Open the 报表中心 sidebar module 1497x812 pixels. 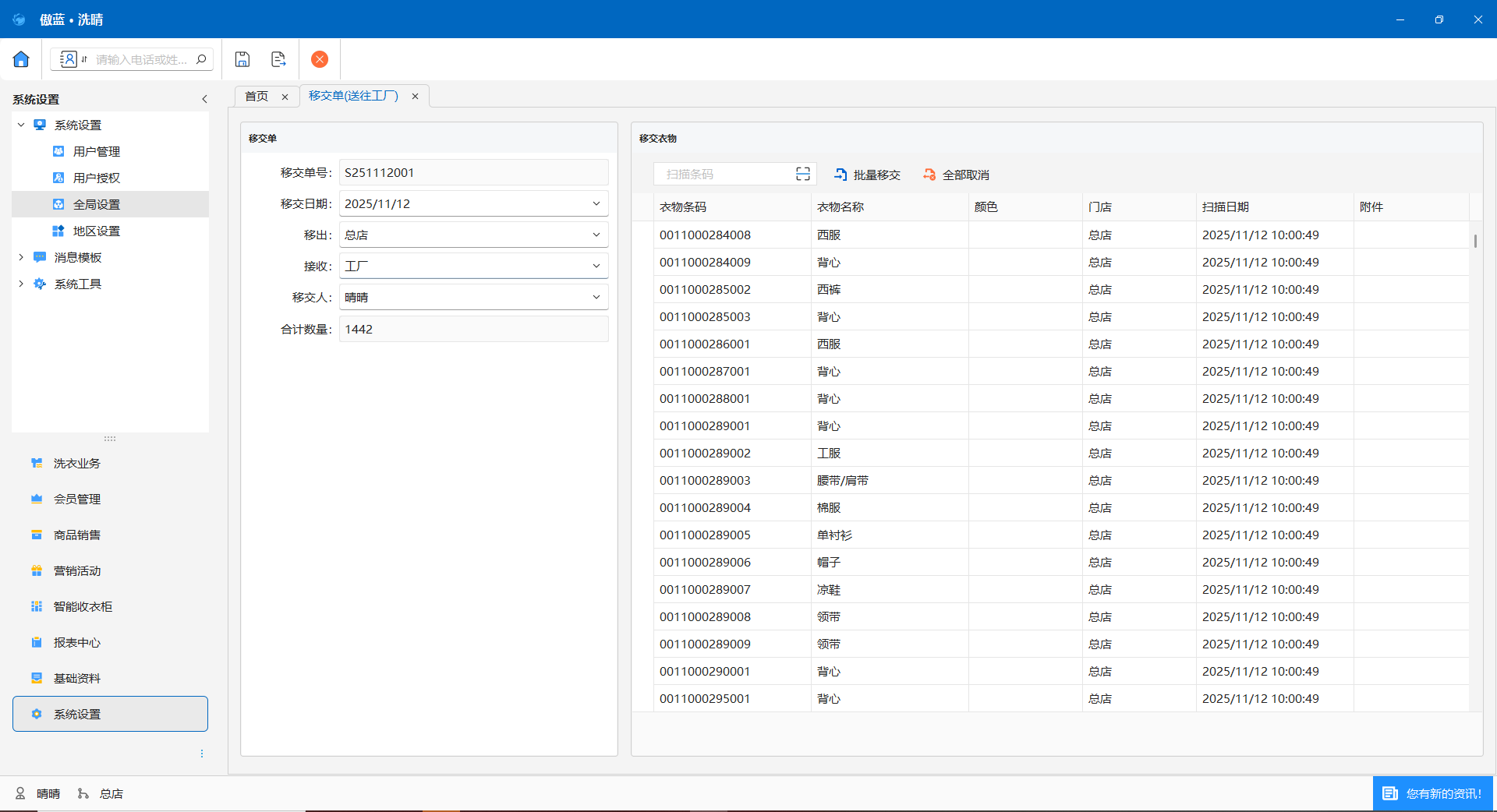76,643
